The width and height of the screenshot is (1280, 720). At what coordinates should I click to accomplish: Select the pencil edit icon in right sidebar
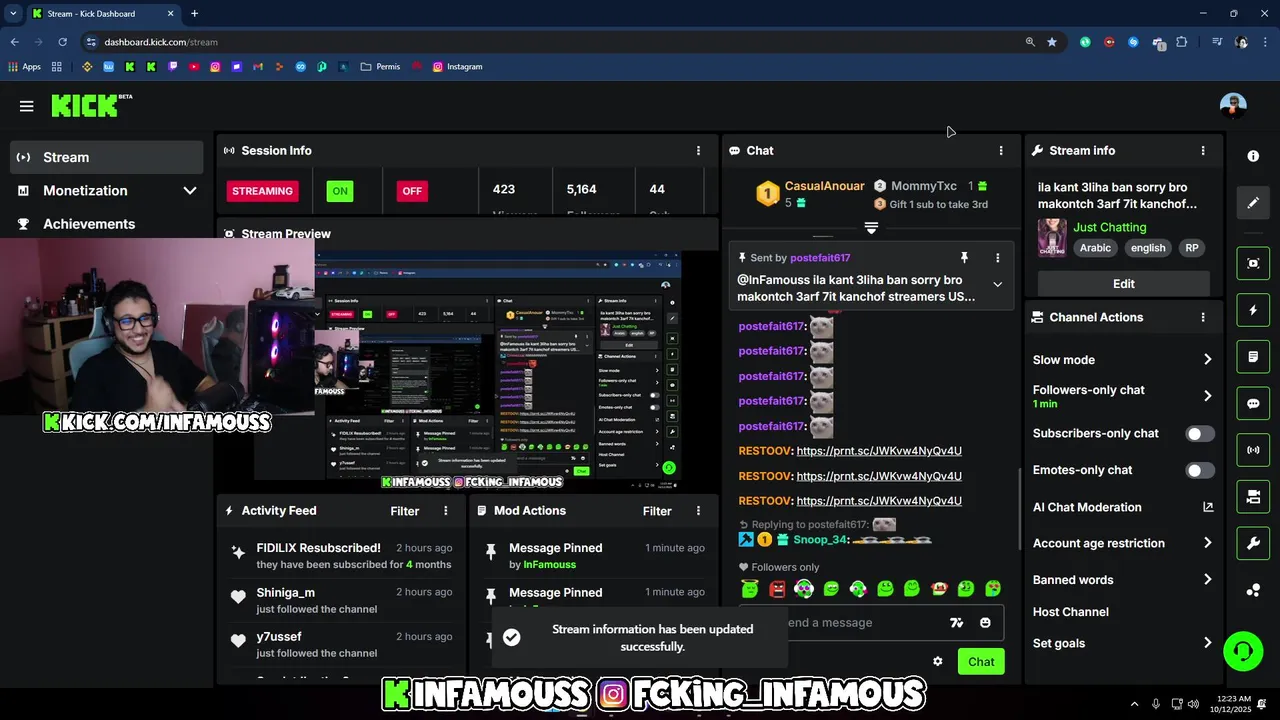(x=1253, y=203)
